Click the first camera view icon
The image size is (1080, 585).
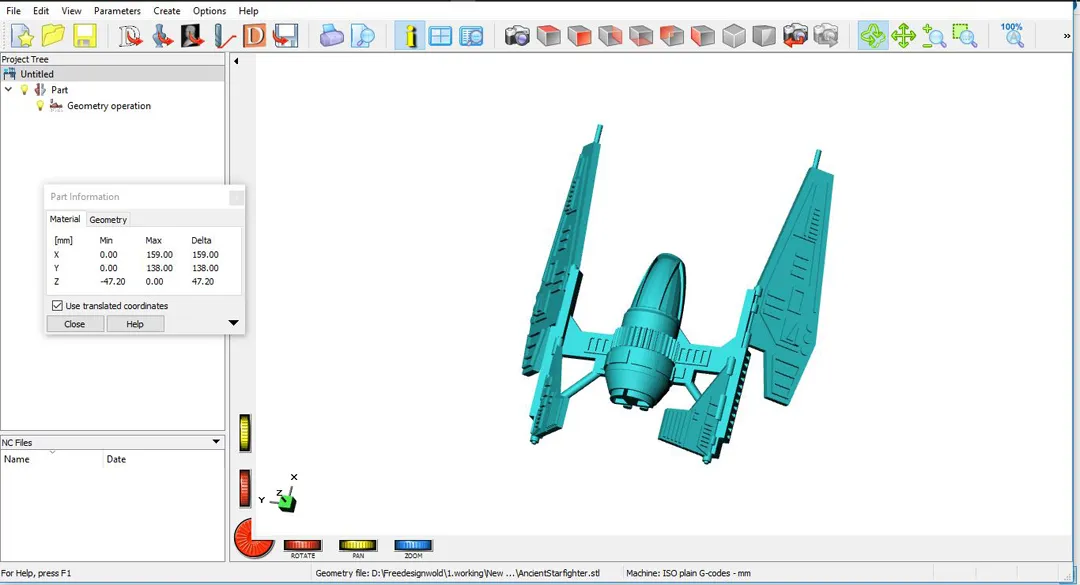point(517,36)
